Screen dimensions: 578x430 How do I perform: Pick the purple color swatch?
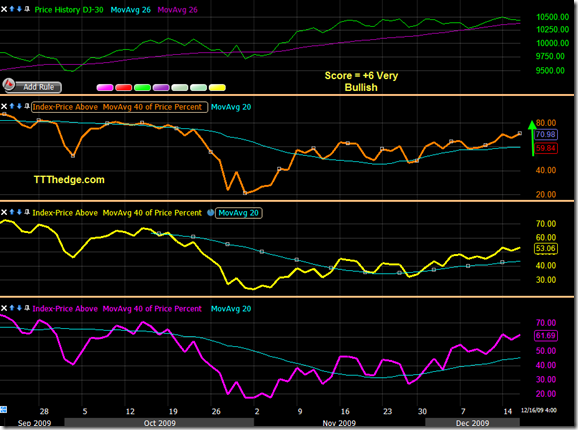[x=161, y=87]
